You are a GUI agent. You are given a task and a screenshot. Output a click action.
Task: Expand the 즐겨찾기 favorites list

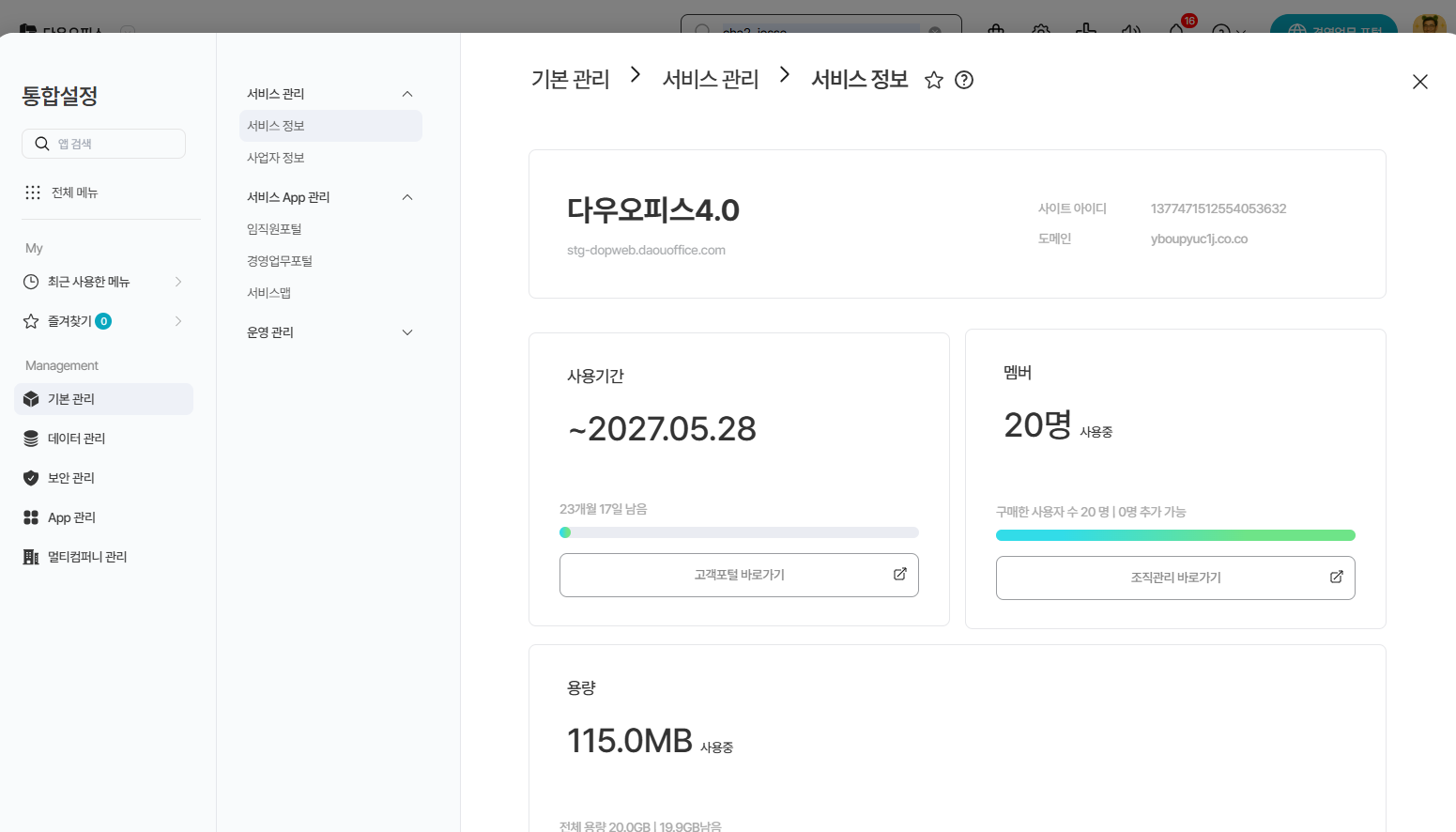point(178,321)
